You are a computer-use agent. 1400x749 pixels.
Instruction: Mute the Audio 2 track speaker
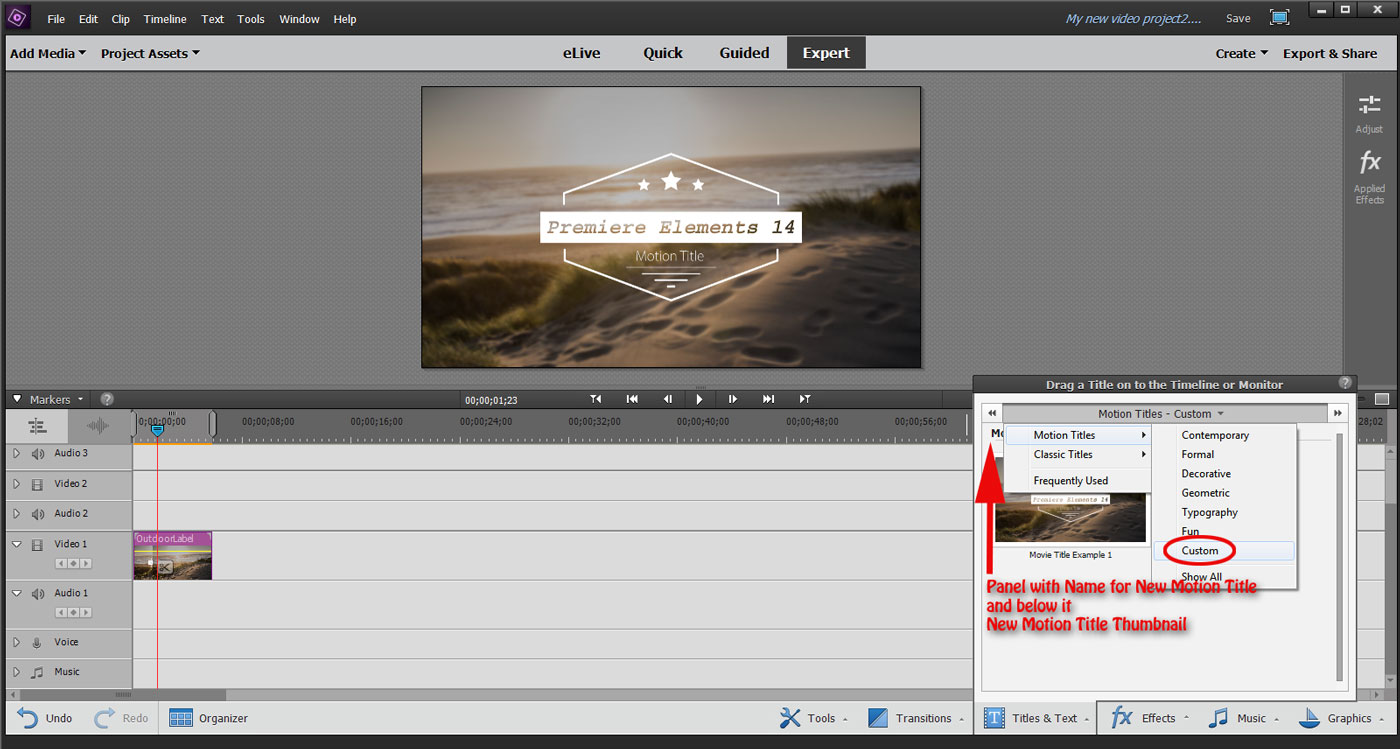(37, 514)
